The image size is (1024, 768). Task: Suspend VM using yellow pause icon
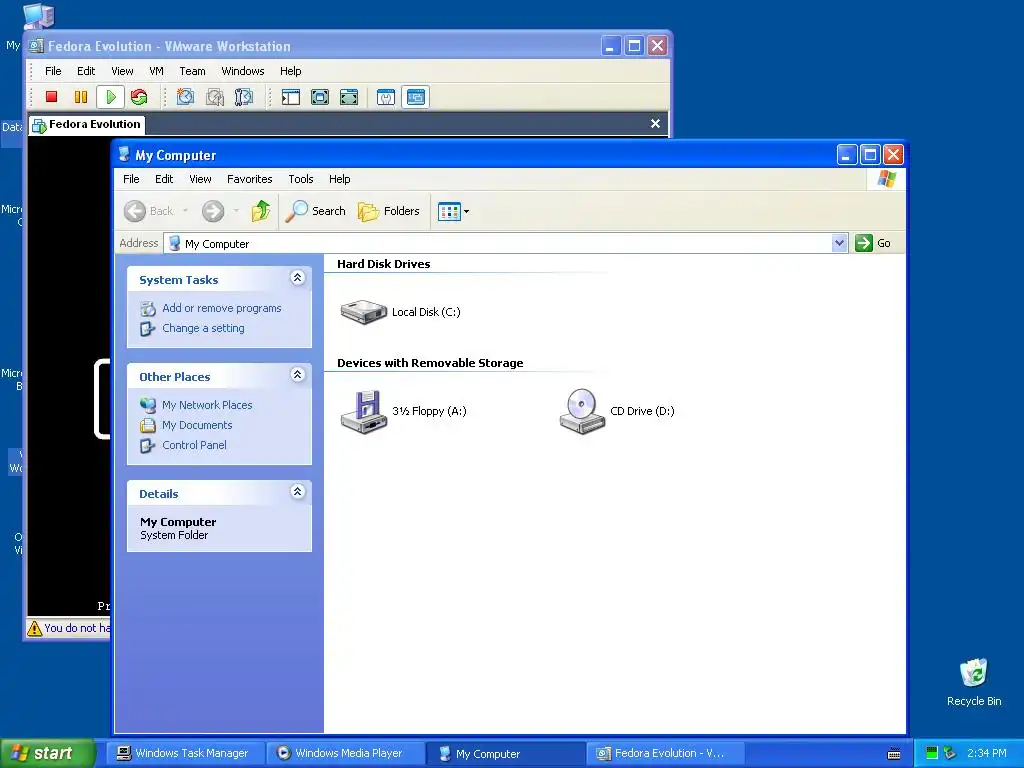[x=81, y=97]
